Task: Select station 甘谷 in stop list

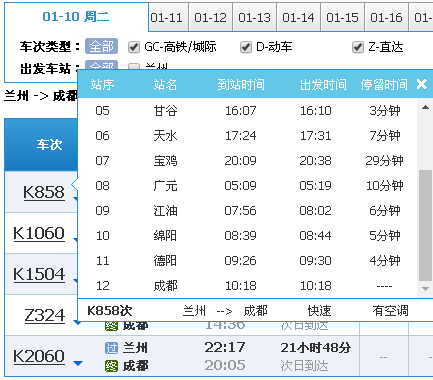Action: (165, 111)
